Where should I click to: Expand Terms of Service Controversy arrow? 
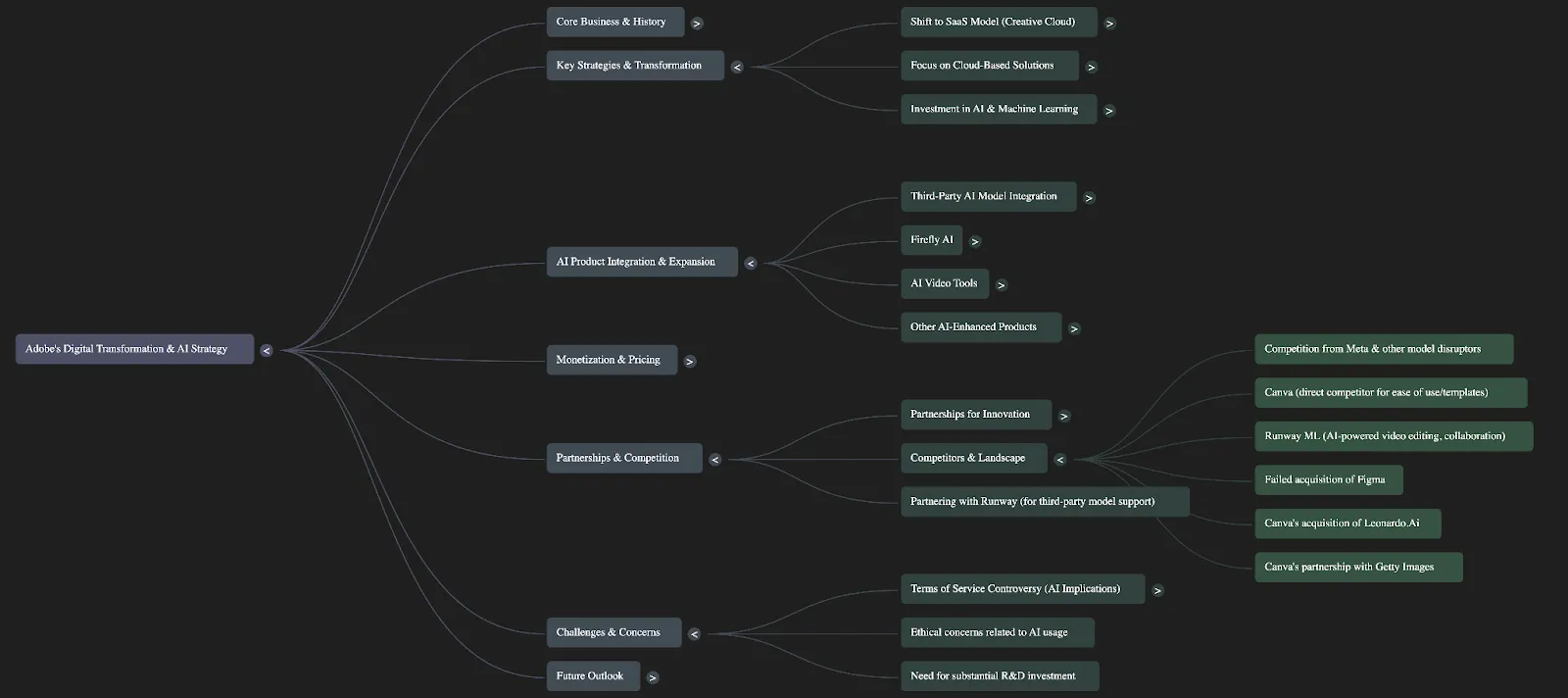coord(1157,590)
